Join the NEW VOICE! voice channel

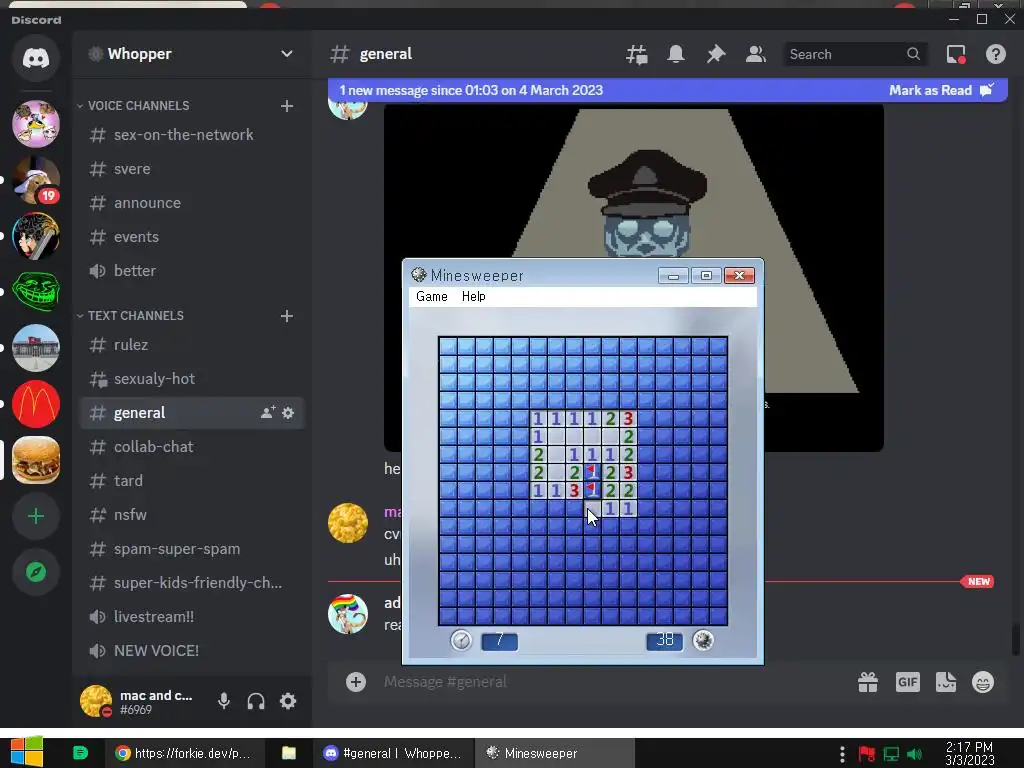click(192, 650)
